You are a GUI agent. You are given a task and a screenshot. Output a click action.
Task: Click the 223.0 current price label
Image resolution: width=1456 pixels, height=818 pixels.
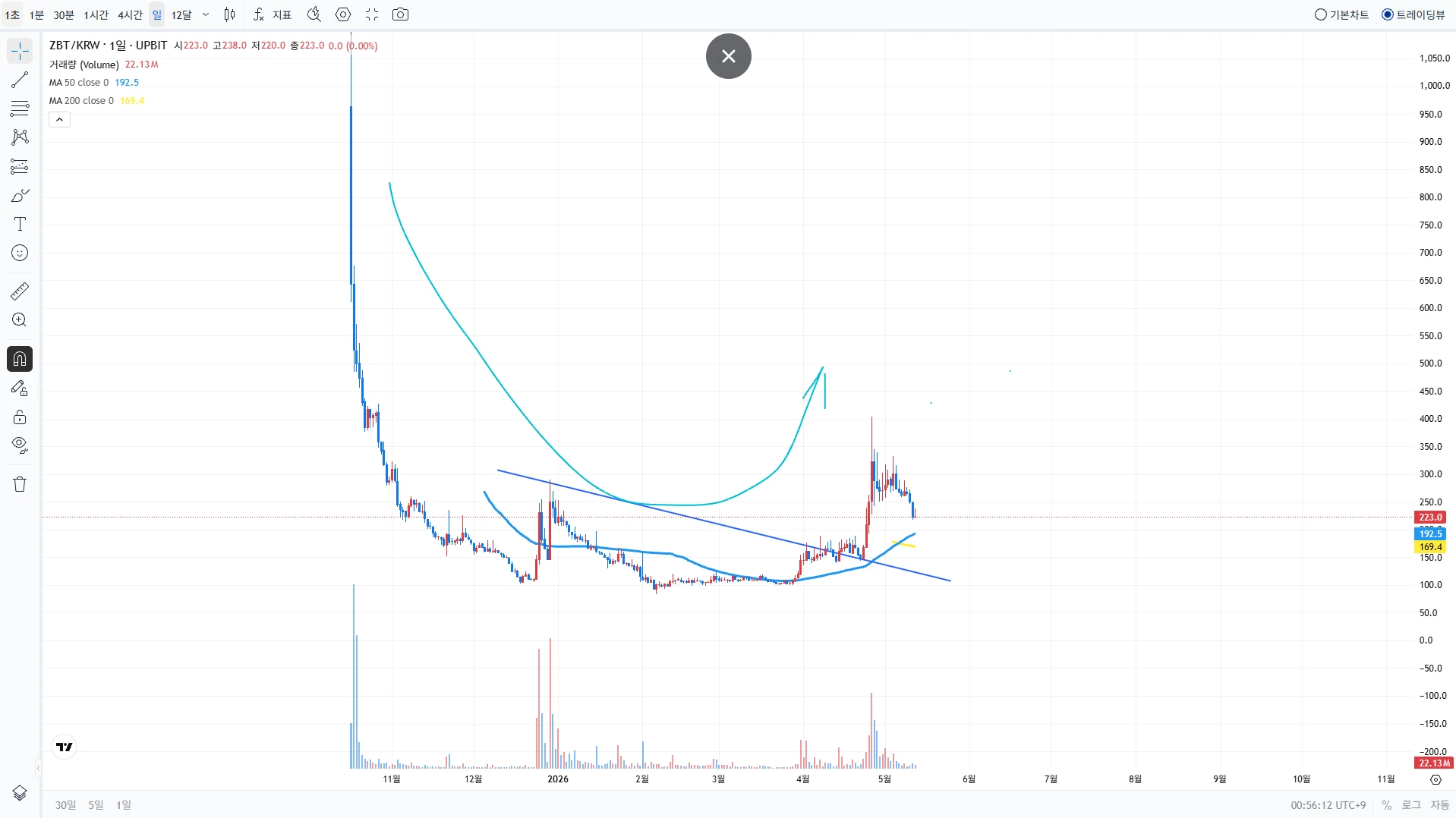(x=1430, y=518)
